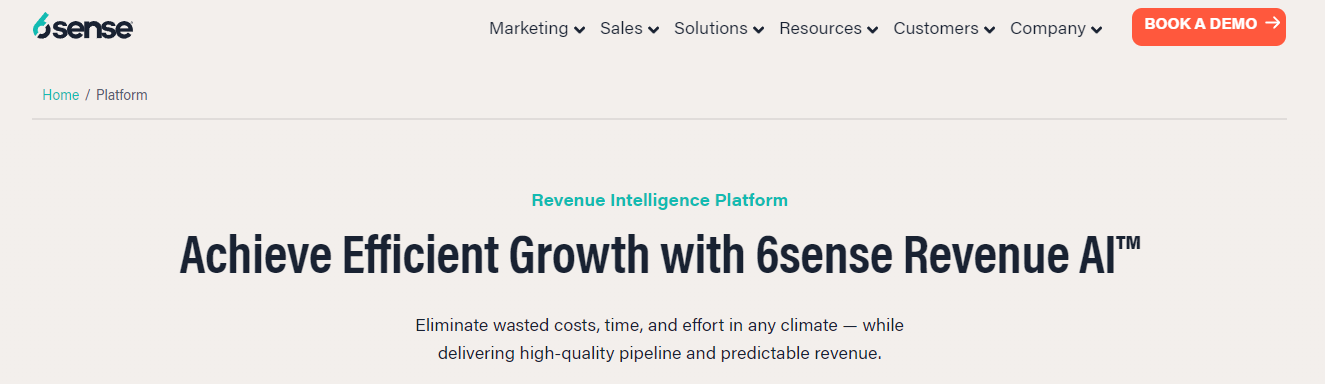Go to the Home breadcrumb link
Viewport: 1325px width, 384px height.
click(x=60, y=95)
